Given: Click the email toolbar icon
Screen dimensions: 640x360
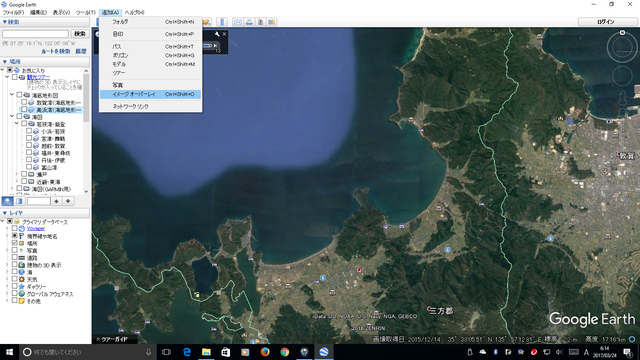Looking at the screenshot, I should point(238,22).
